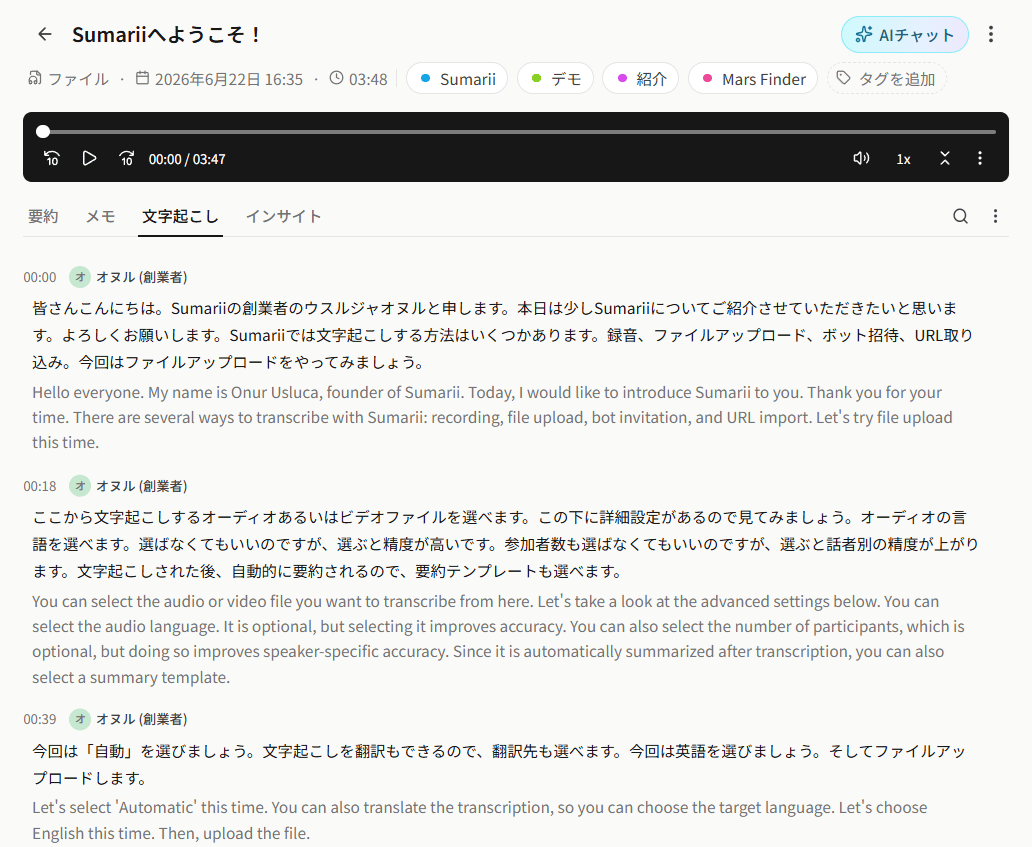Click タグを追加 to add a tag
Image resolution: width=1032 pixels, height=847 pixels.
pyautogui.click(x=887, y=79)
